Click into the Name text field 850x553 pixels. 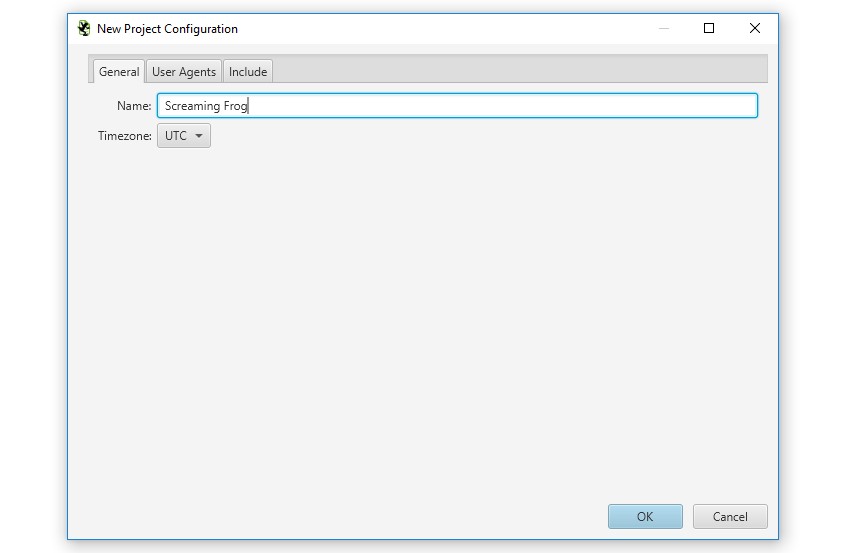pyautogui.click(x=457, y=106)
